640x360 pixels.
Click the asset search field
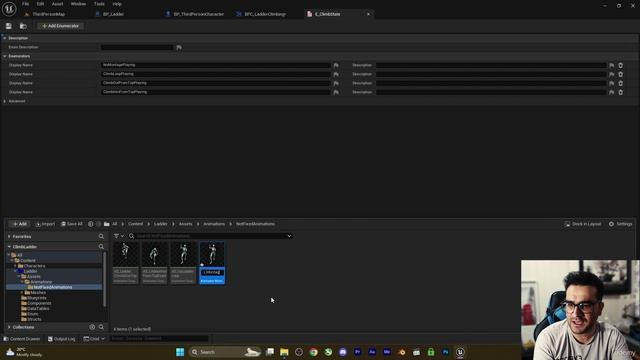click(210, 236)
